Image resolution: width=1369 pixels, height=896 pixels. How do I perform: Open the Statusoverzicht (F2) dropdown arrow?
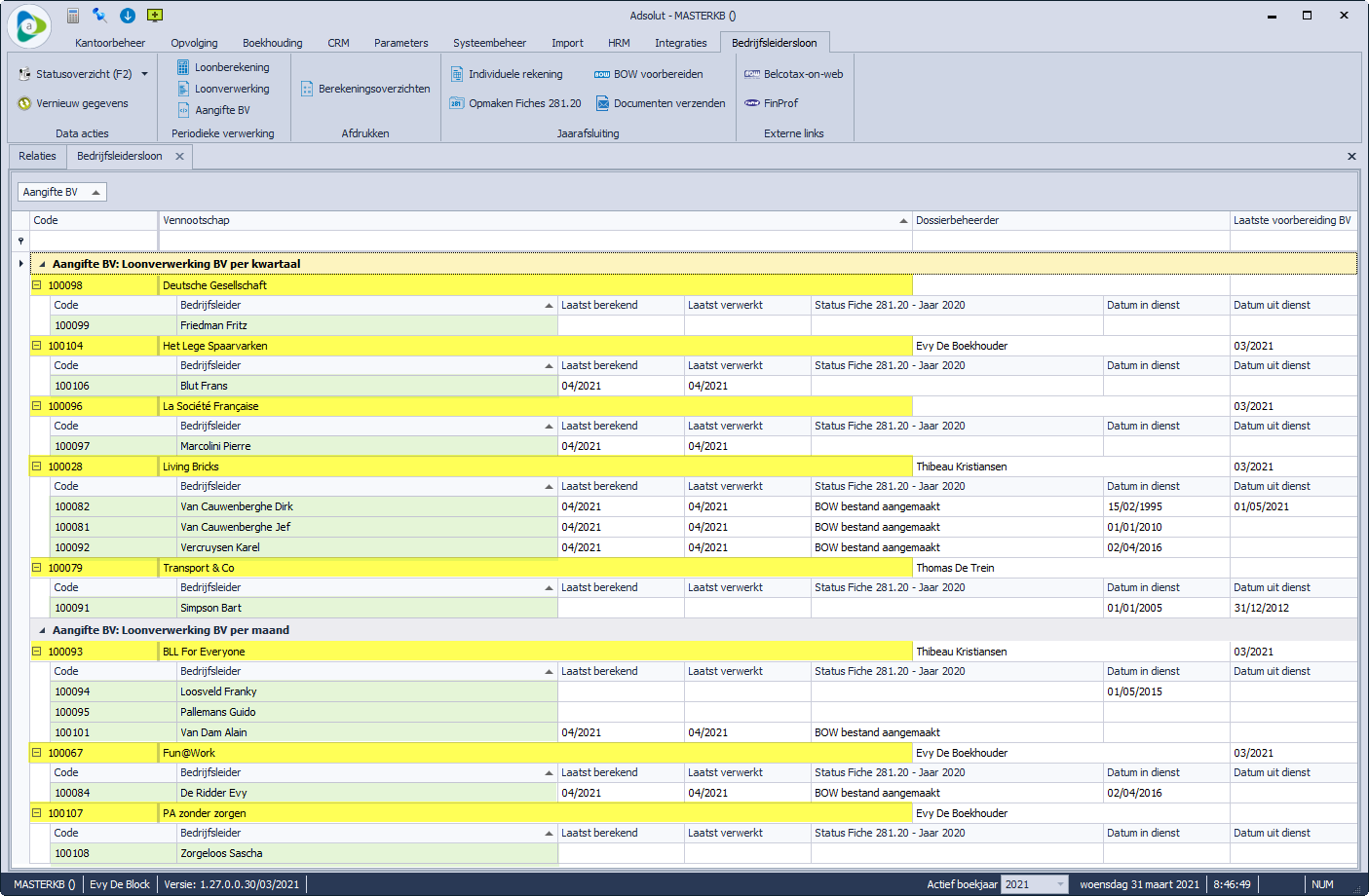145,74
